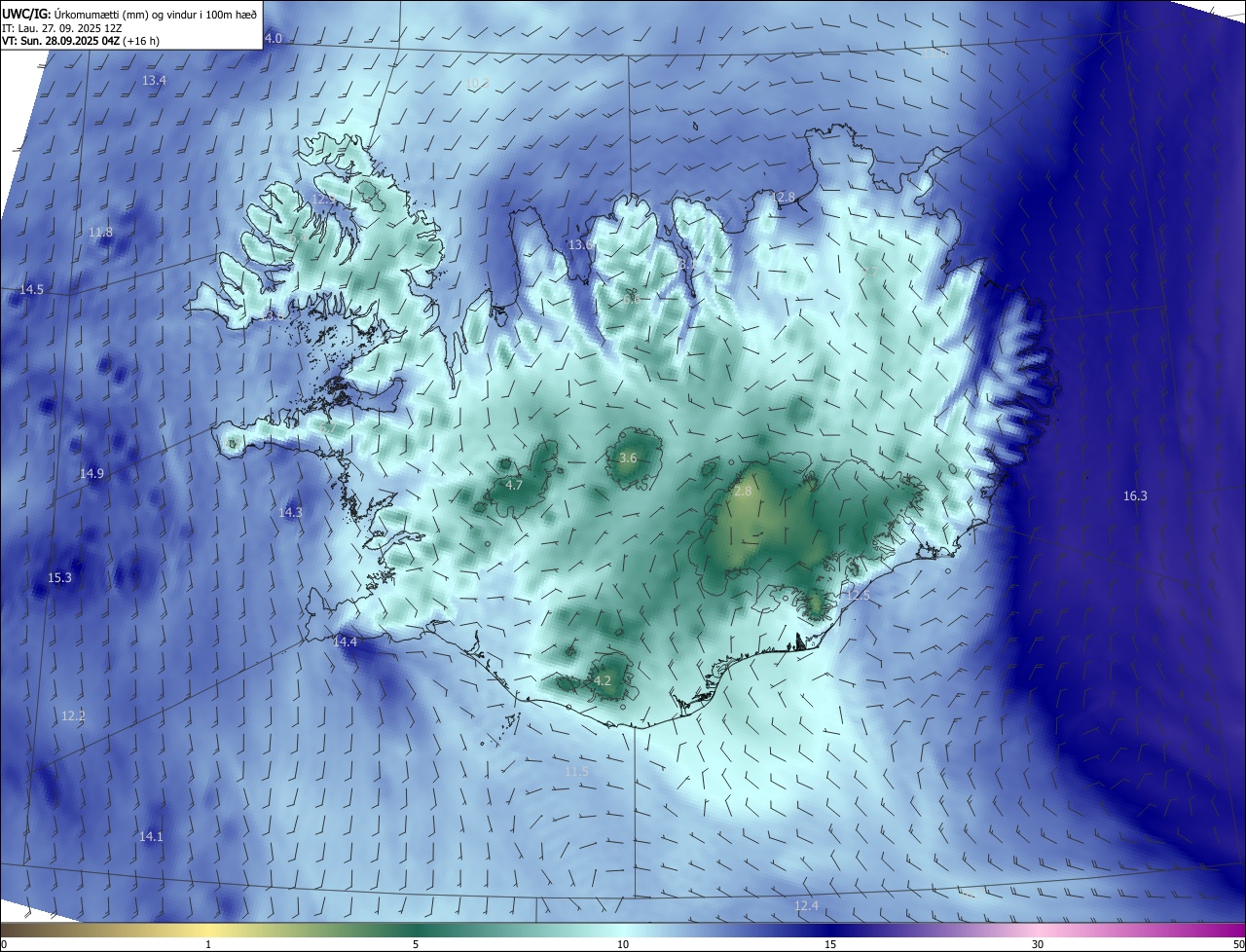This screenshot has width=1246, height=952.
Task: Click the 5 tick on the color scale
Action: (416, 944)
